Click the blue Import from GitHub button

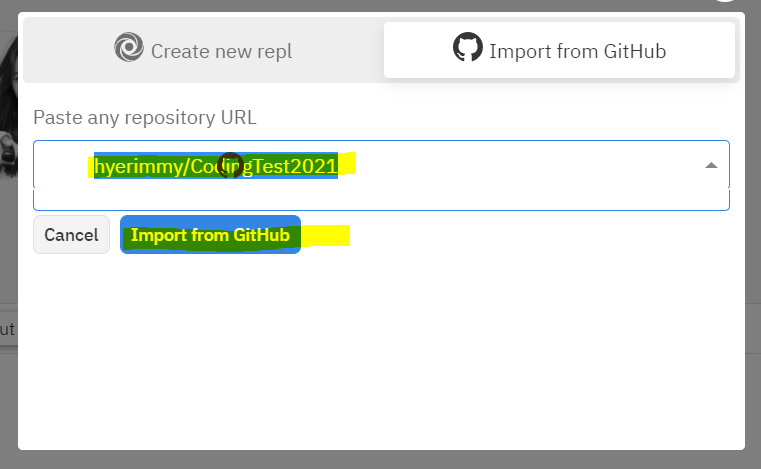210,234
